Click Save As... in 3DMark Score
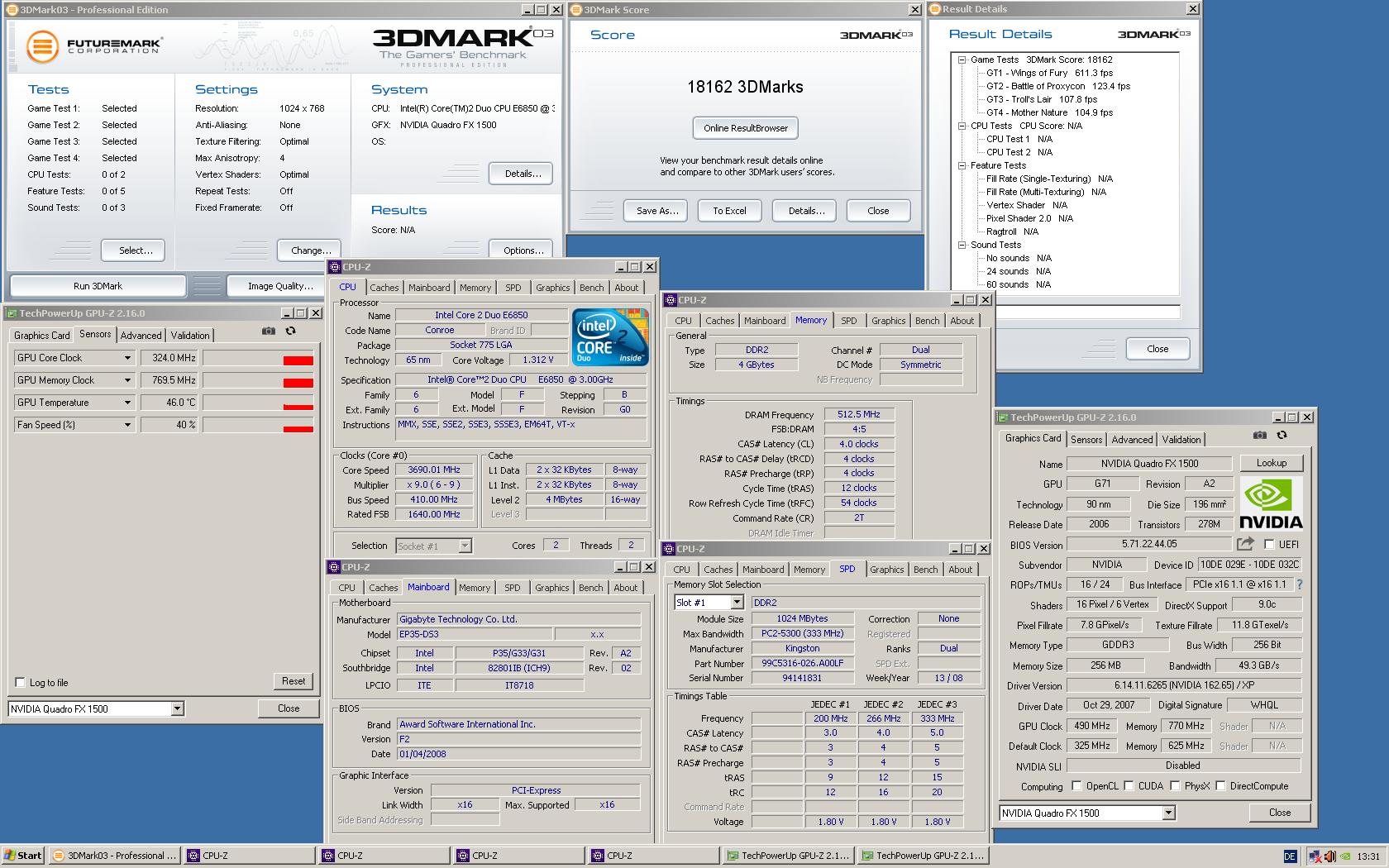This screenshot has height=868, width=1389. [657, 211]
